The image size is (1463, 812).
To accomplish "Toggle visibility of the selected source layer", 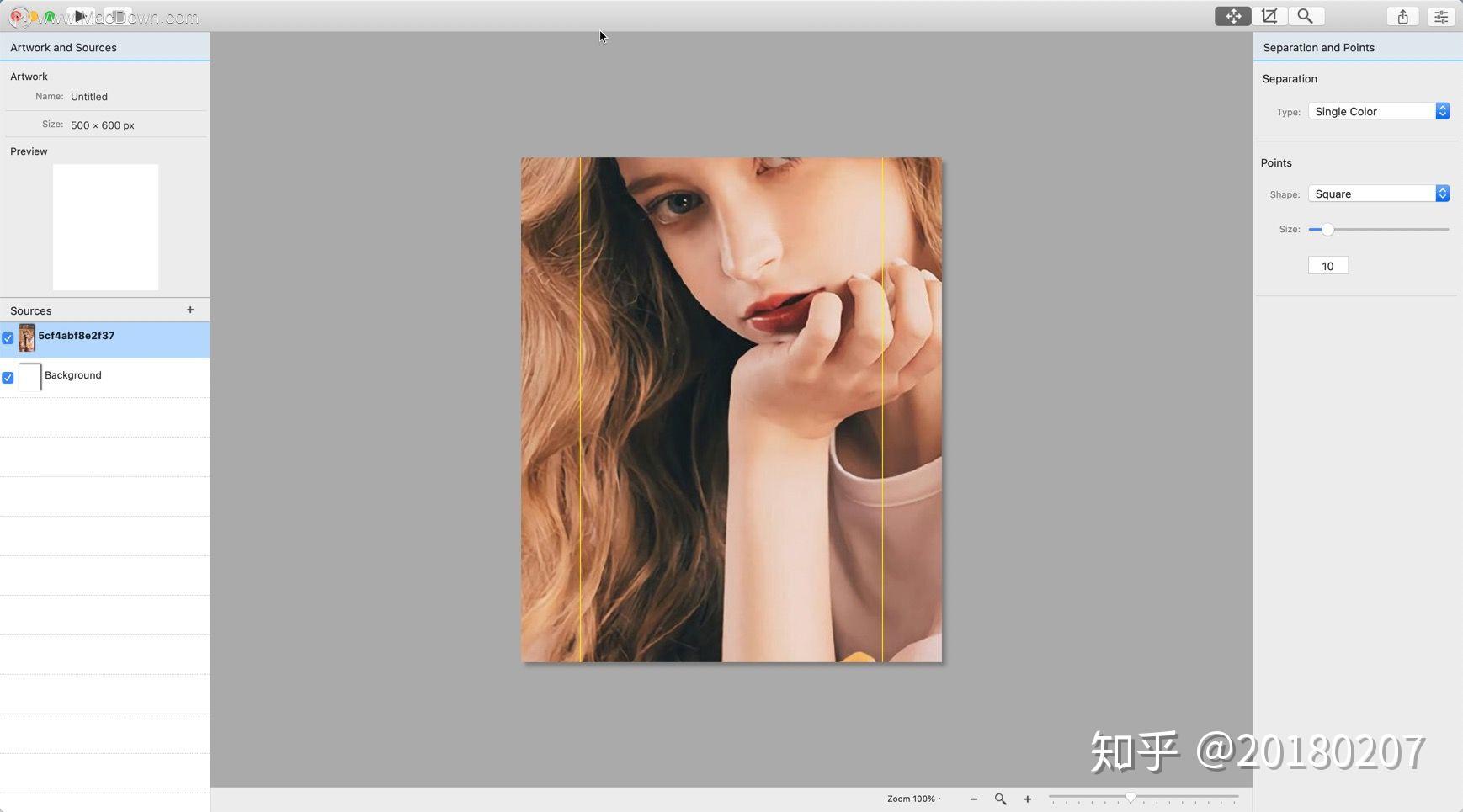I will pyautogui.click(x=7, y=337).
